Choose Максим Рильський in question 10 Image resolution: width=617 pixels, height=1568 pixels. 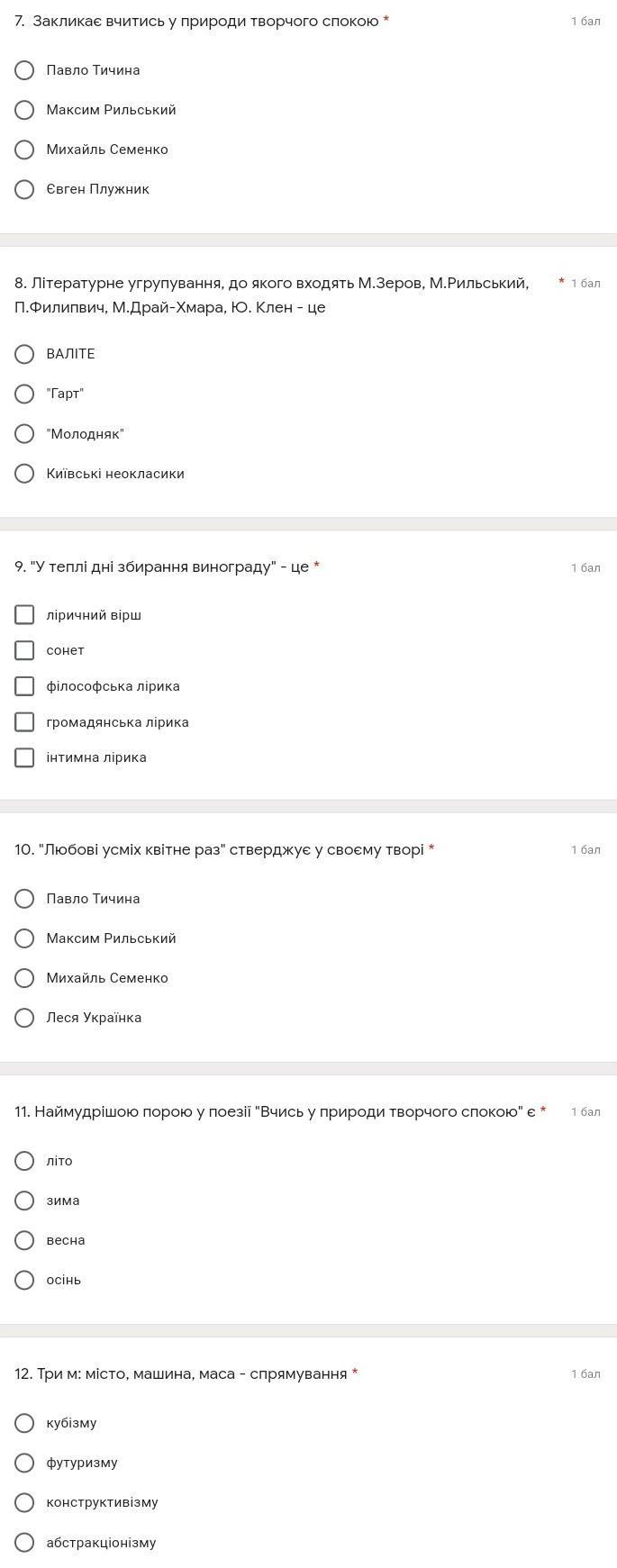pos(24,938)
